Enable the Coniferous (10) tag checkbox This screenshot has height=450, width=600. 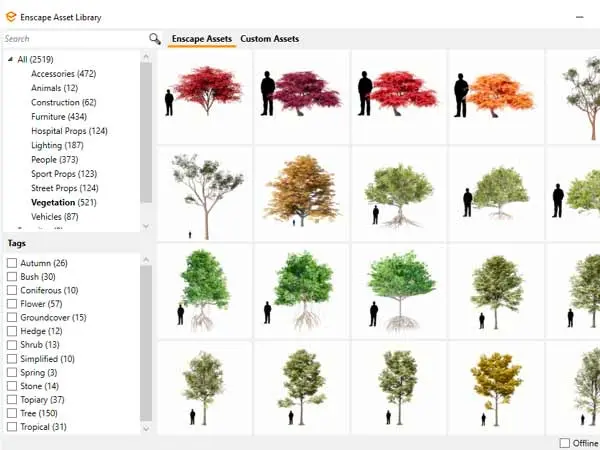point(12,290)
